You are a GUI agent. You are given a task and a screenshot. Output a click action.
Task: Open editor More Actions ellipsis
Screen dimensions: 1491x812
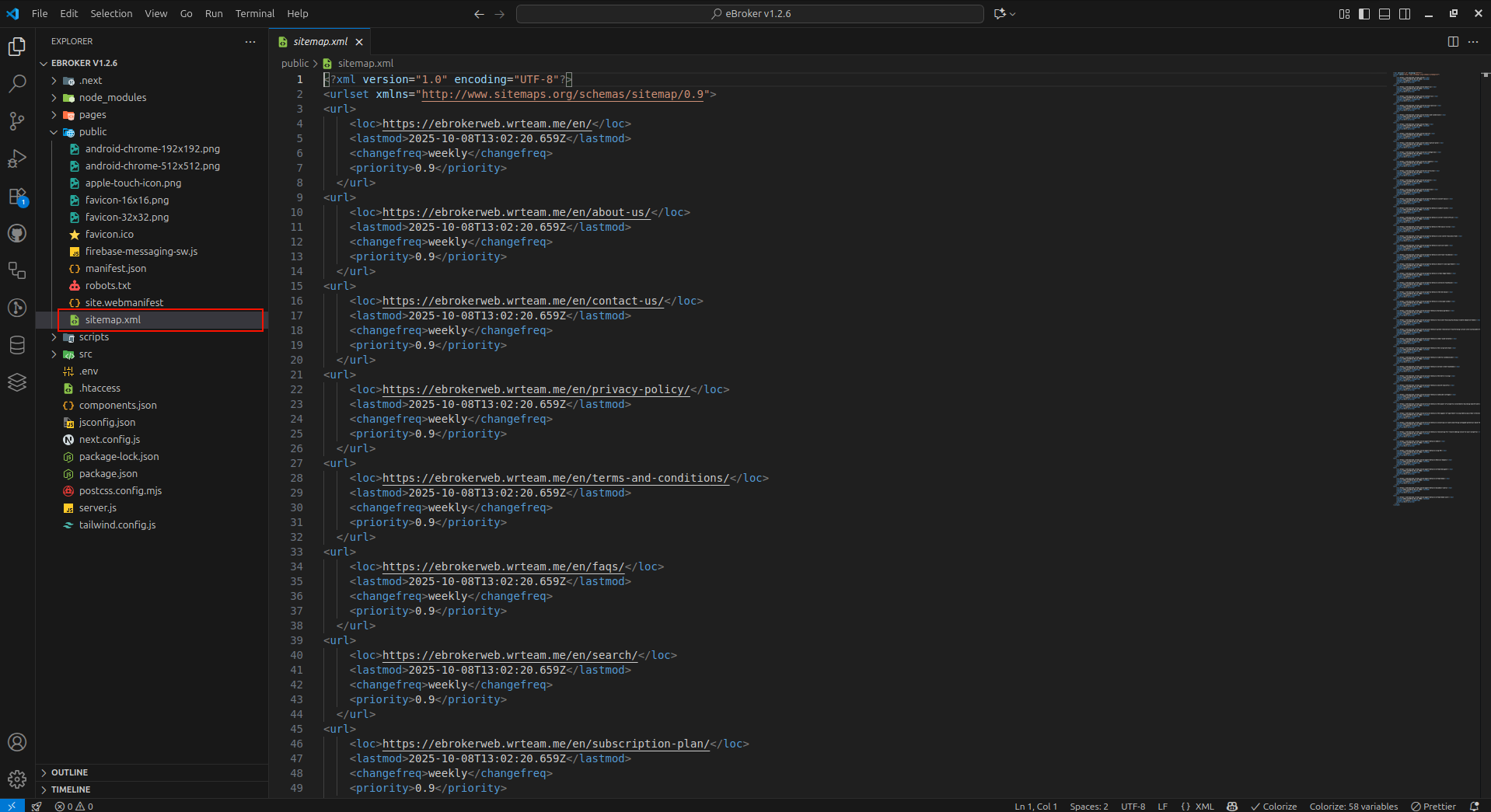tap(1473, 42)
